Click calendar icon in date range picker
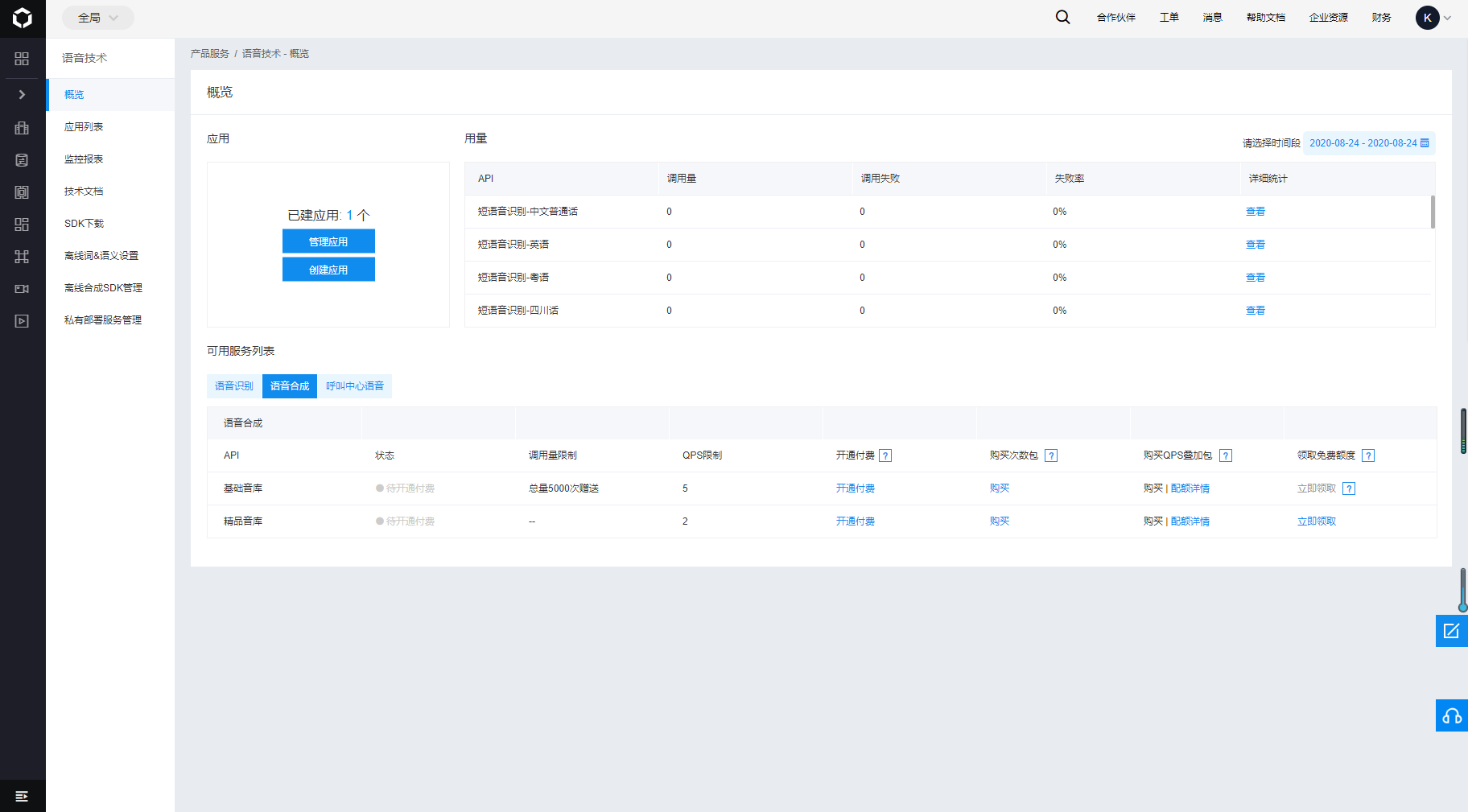Screen dimensions: 1468x812 coord(1425,143)
